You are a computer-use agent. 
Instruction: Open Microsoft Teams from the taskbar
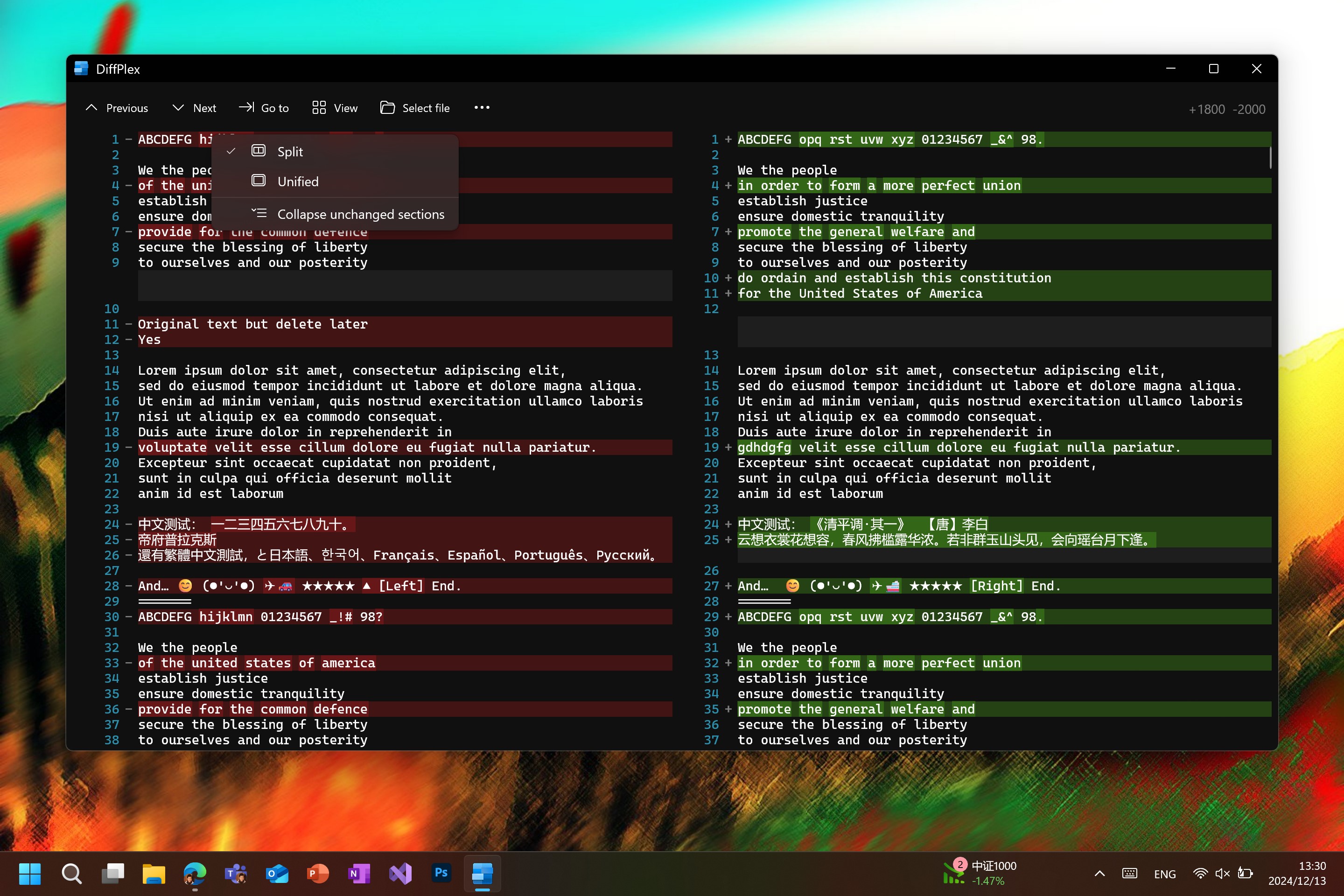236,874
